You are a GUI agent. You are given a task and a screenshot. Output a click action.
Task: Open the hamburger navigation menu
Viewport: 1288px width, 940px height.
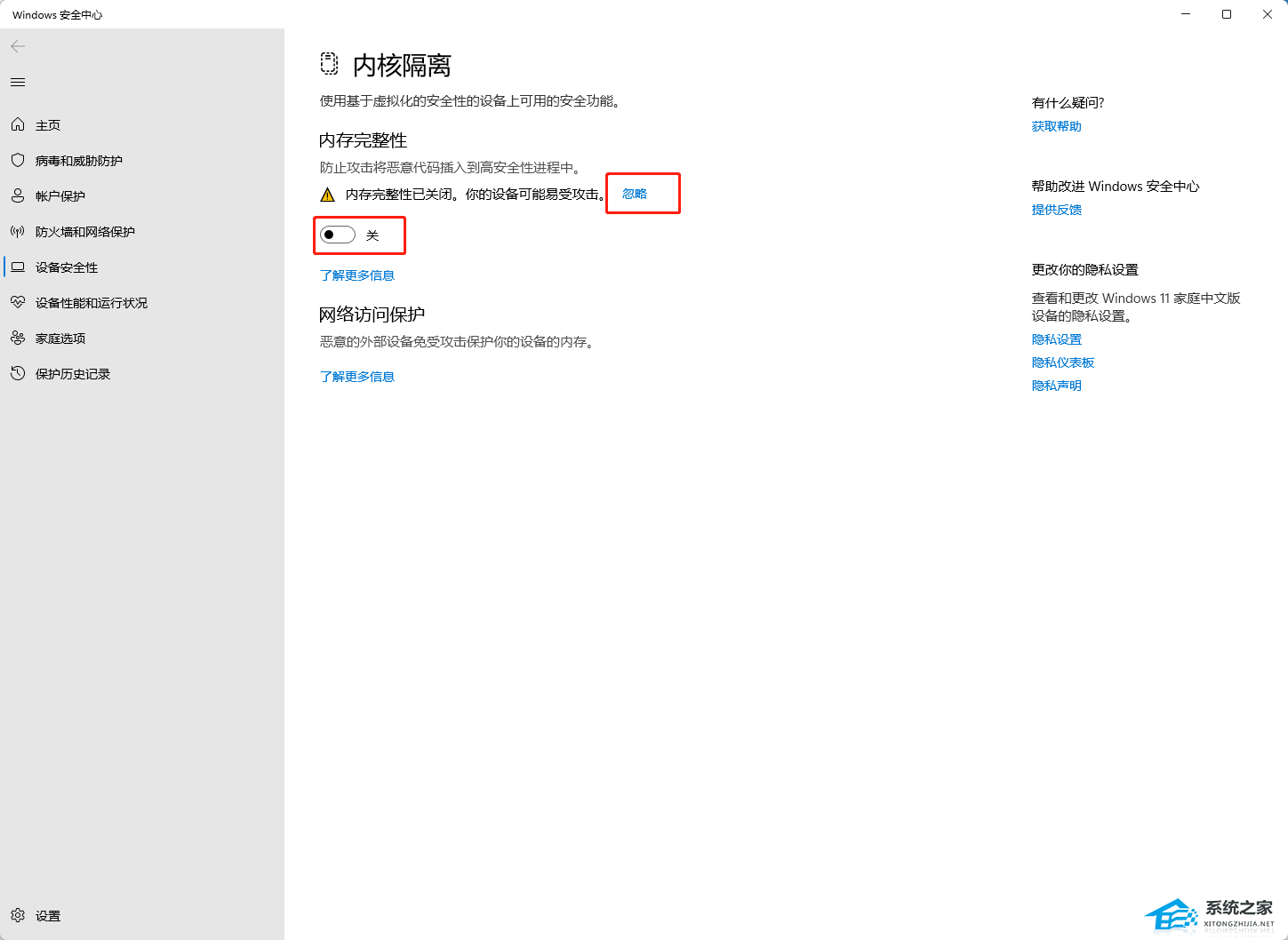[18, 83]
